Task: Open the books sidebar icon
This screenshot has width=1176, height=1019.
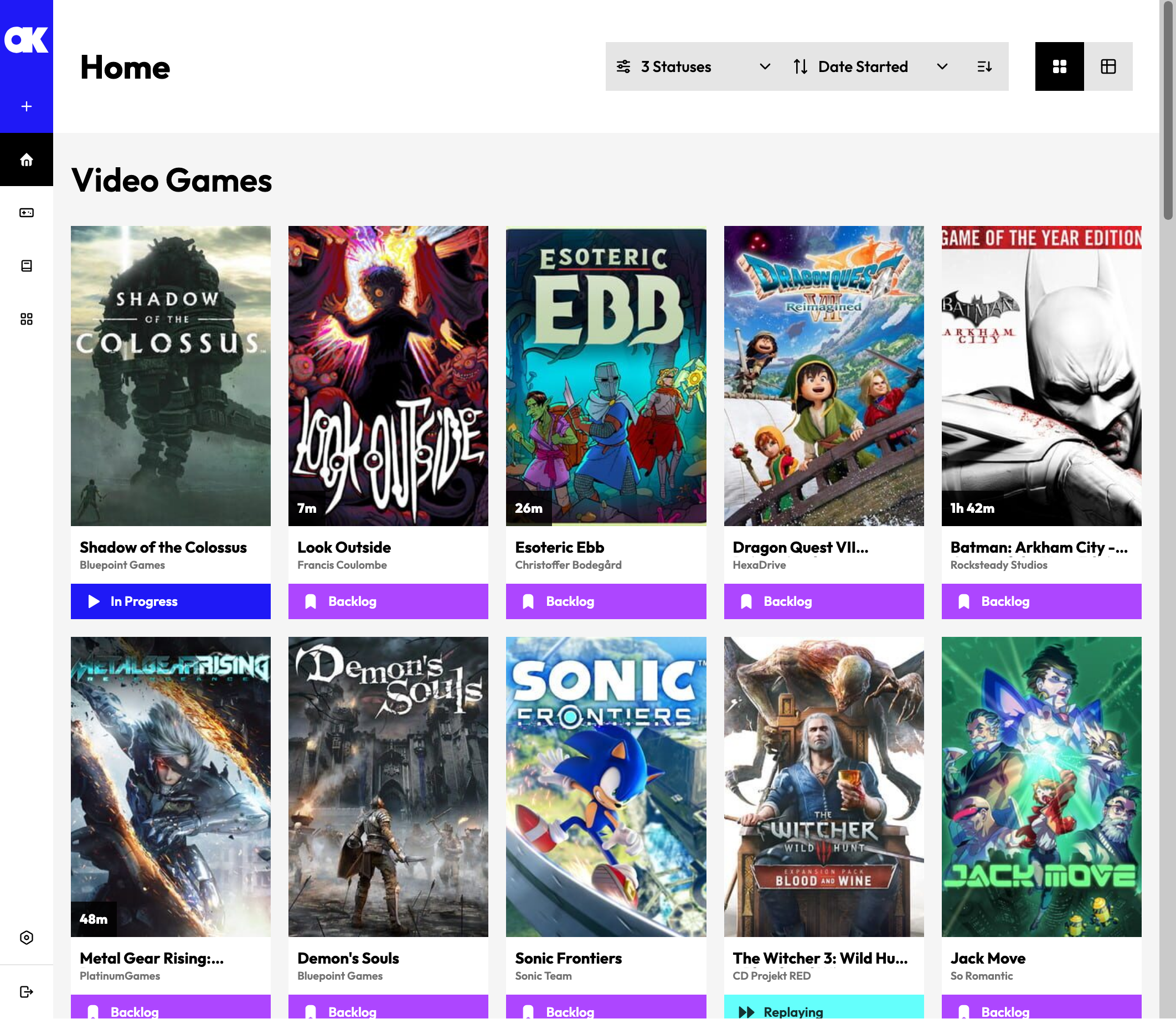Action: point(26,266)
